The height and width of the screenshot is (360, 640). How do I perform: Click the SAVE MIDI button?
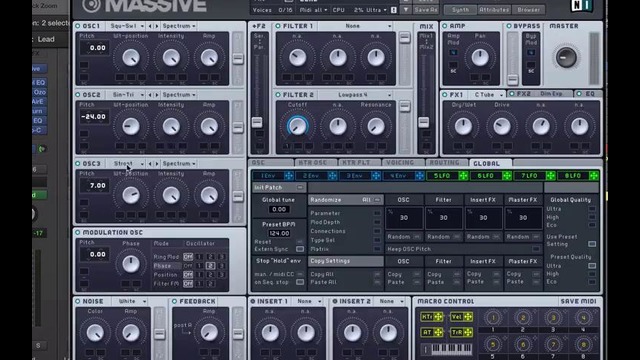pos(578,301)
